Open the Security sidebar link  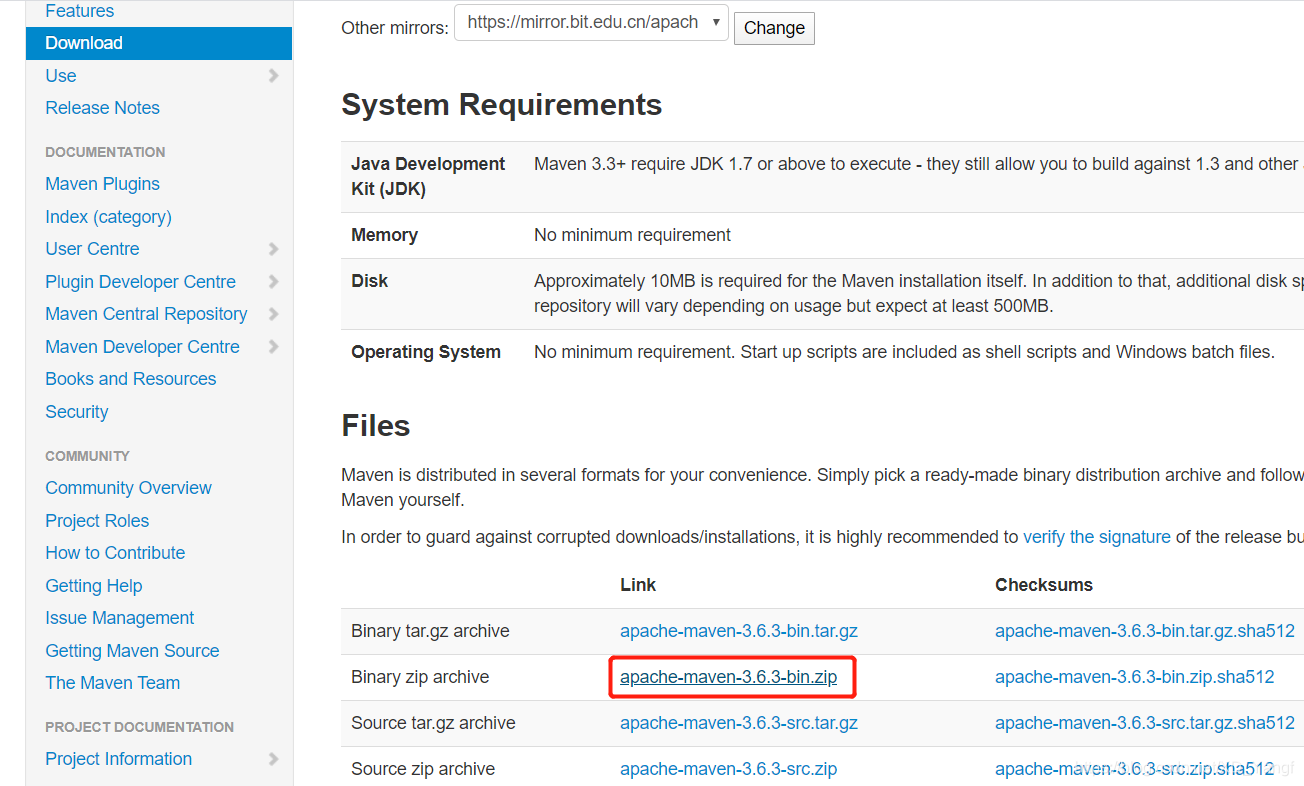point(76,412)
